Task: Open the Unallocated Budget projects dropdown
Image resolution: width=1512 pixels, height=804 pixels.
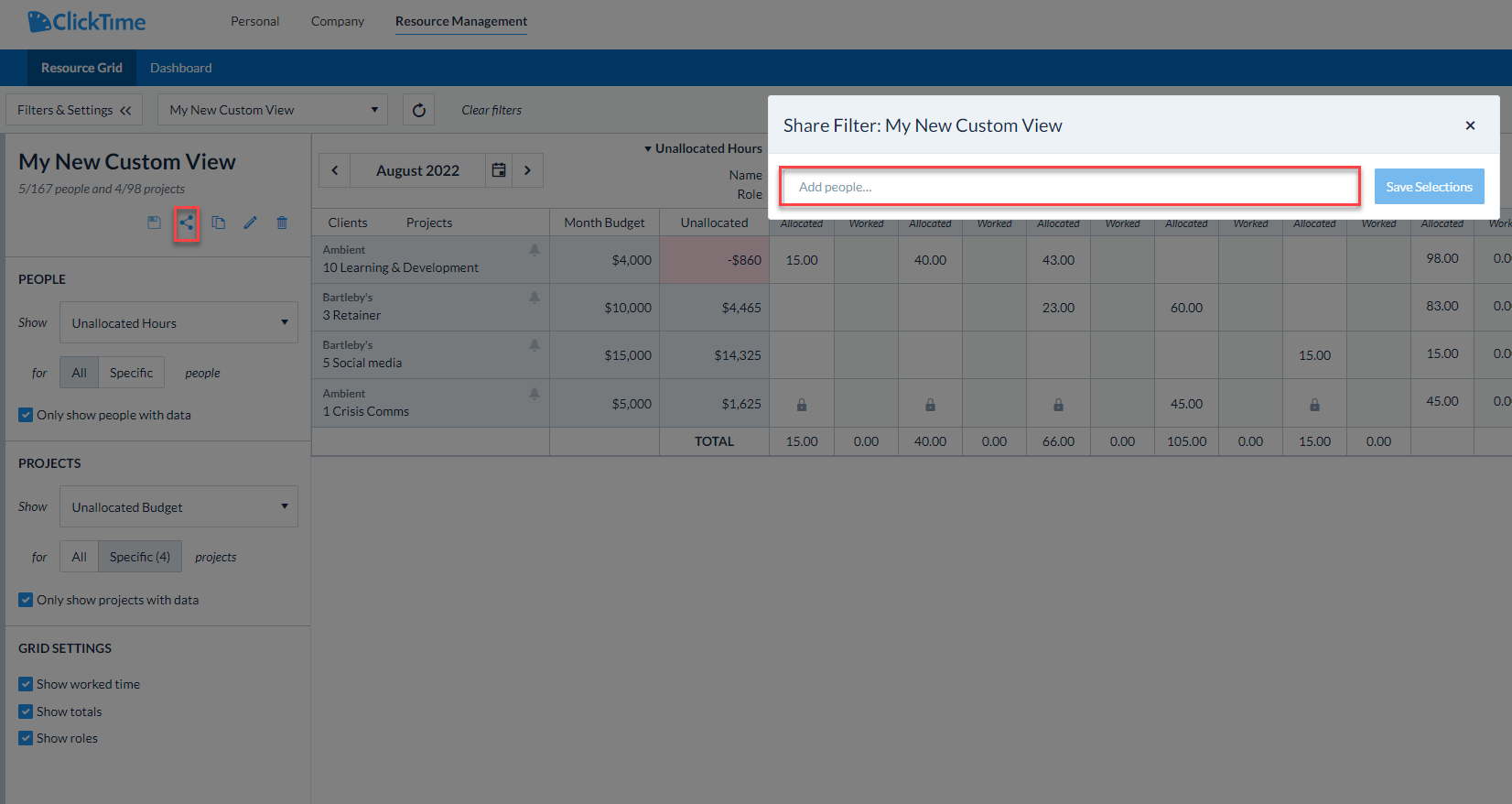Action: [179, 507]
